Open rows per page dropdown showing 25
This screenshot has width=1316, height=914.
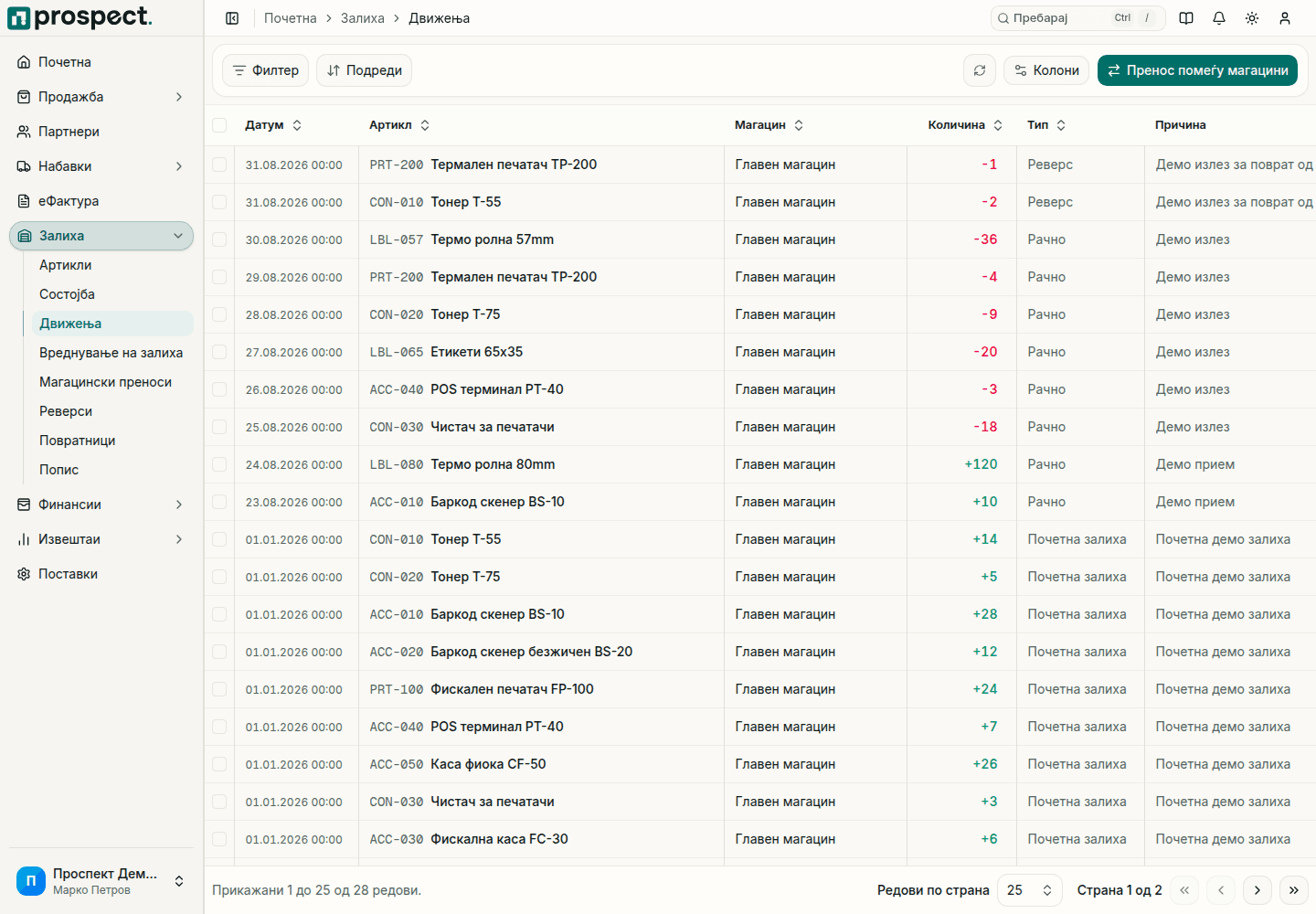pos(1030,890)
